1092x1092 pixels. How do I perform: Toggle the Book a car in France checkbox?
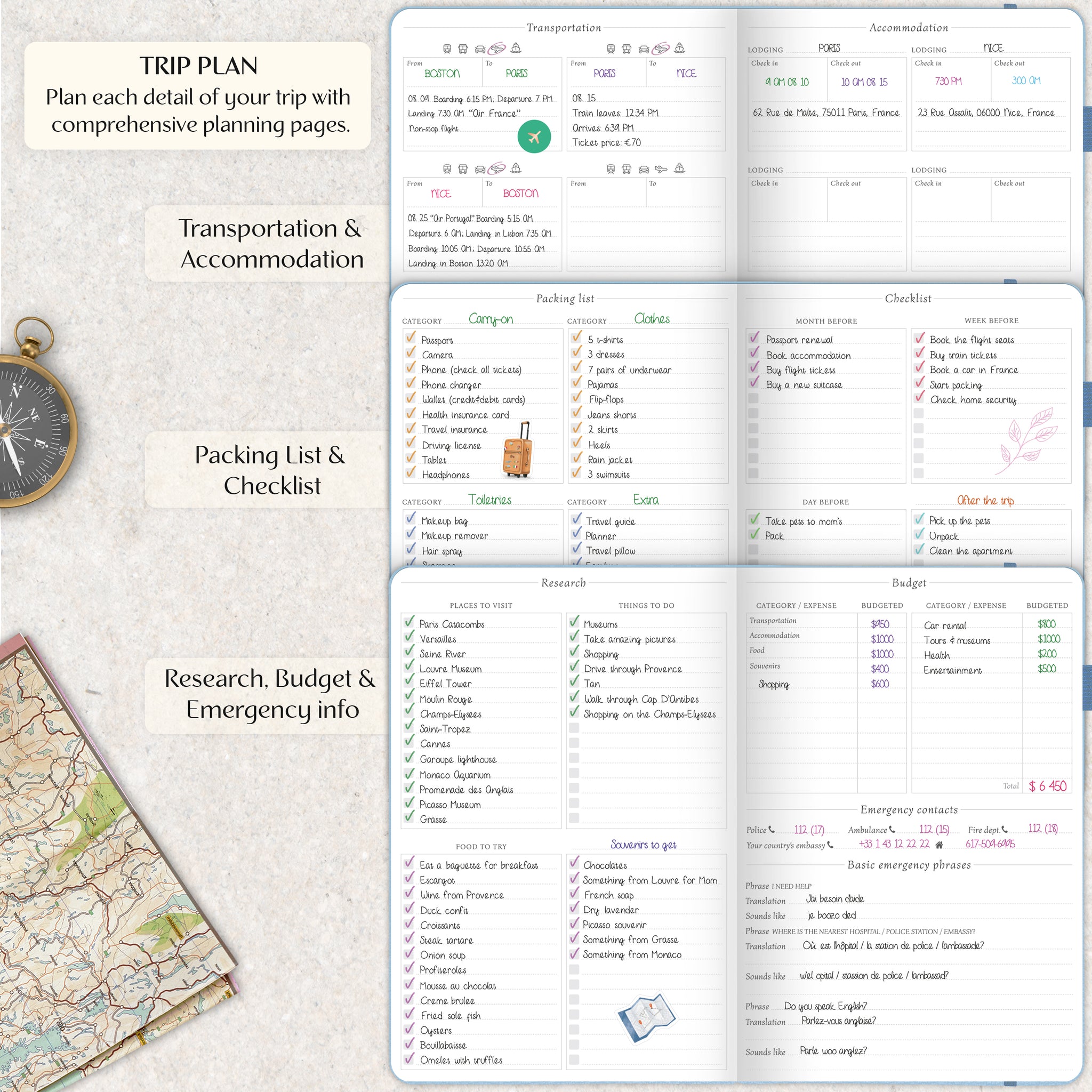coord(919,368)
